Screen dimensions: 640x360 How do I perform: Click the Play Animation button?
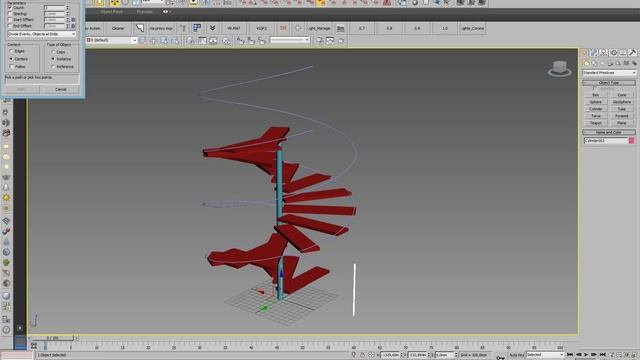point(586,355)
